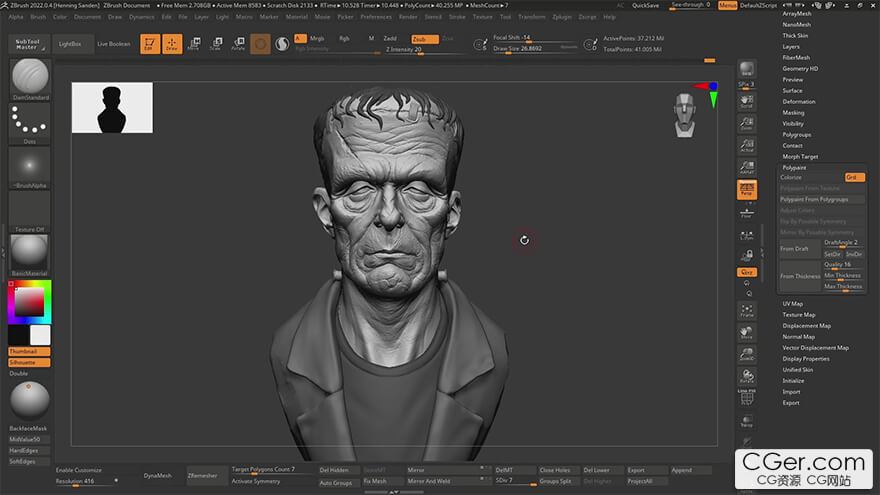Open the BasicMaterial selector
The height and width of the screenshot is (495, 880).
(x=30, y=252)
